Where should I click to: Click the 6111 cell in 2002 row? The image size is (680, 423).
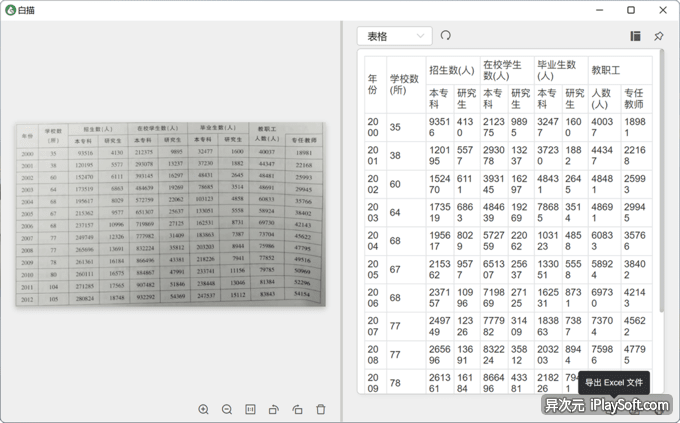click(x=467, y=184)
